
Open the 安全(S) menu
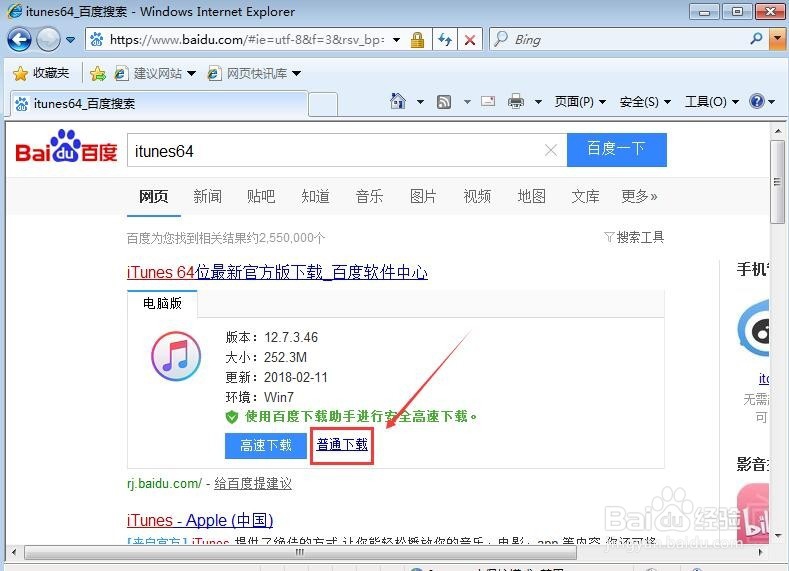pyautogui.click(x=645, y=102)
